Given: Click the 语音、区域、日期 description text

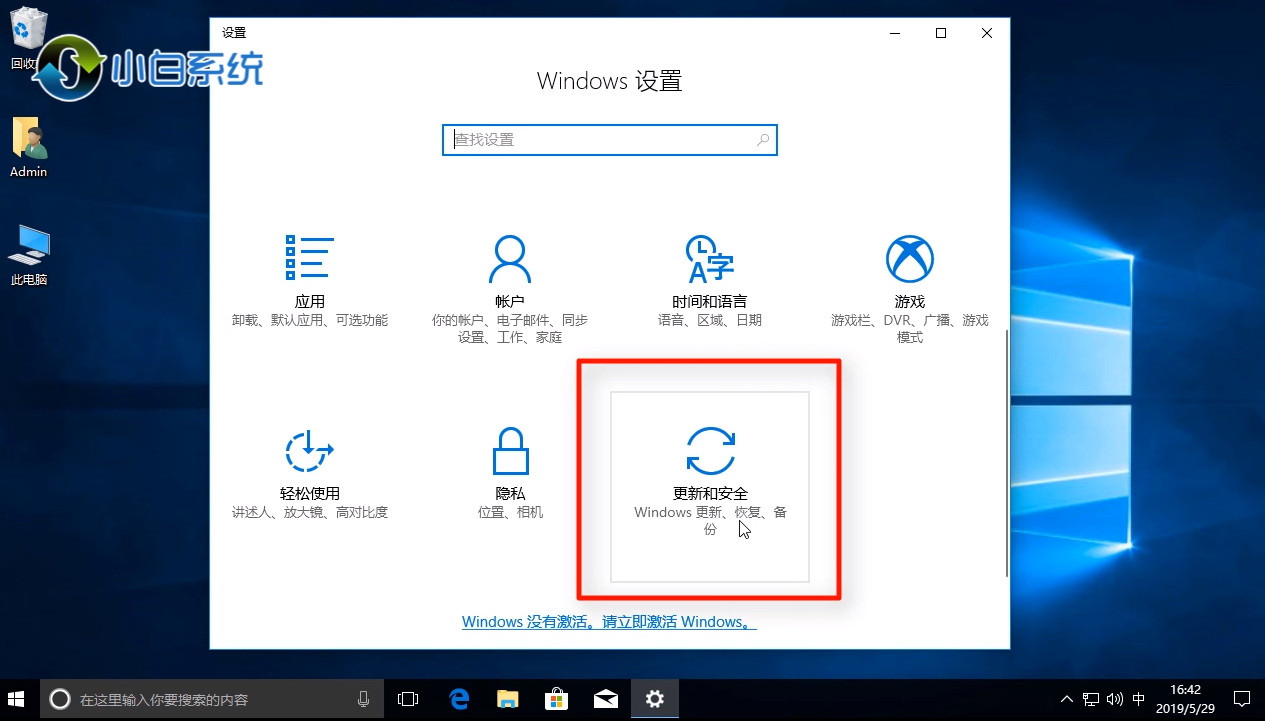Looking at the screenshot, I should [x=710, y=320].
